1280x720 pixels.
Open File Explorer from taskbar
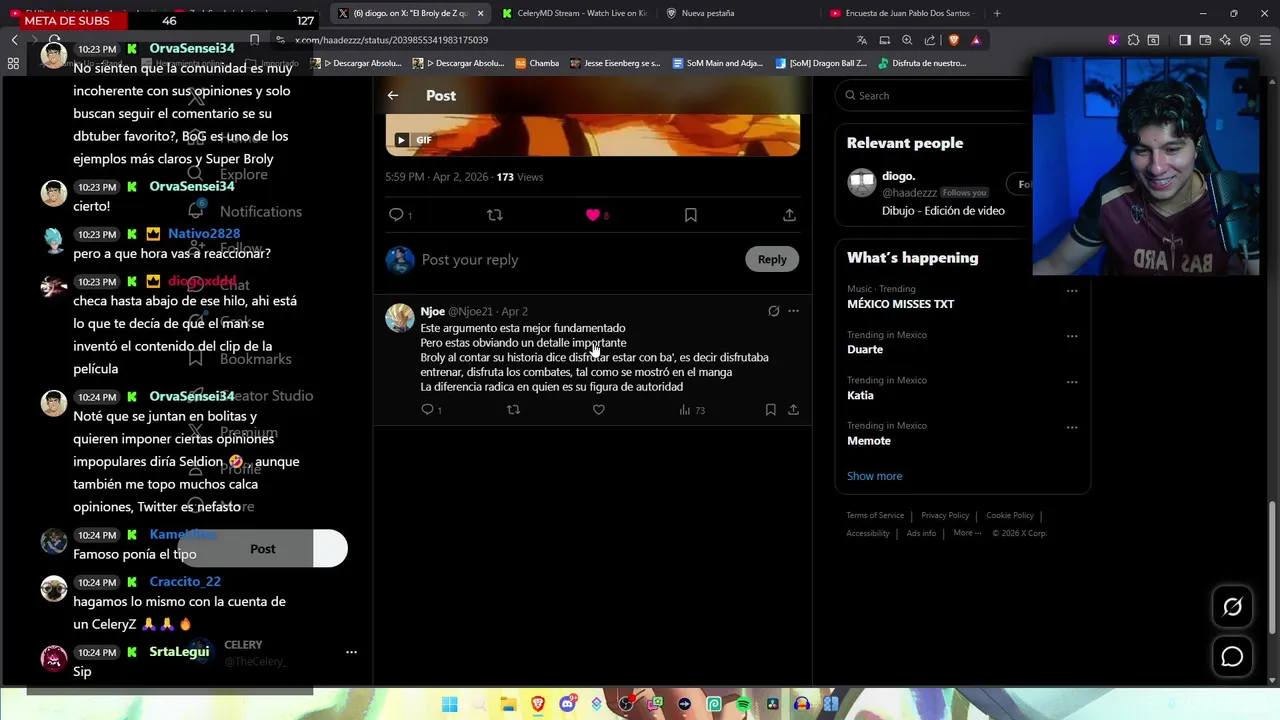coord(508,704)
